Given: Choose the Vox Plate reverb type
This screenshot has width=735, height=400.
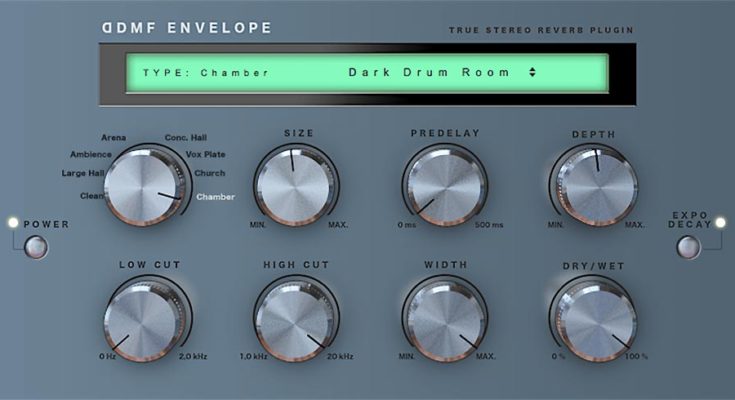Looking at the screenshot, I should point(206,155).
